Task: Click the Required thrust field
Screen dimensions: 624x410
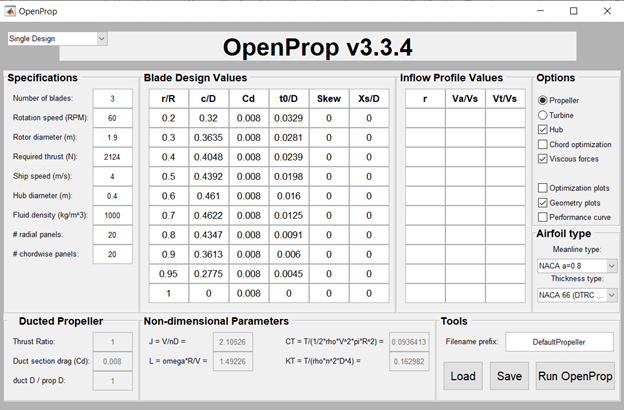Action: tap(113, 157)
